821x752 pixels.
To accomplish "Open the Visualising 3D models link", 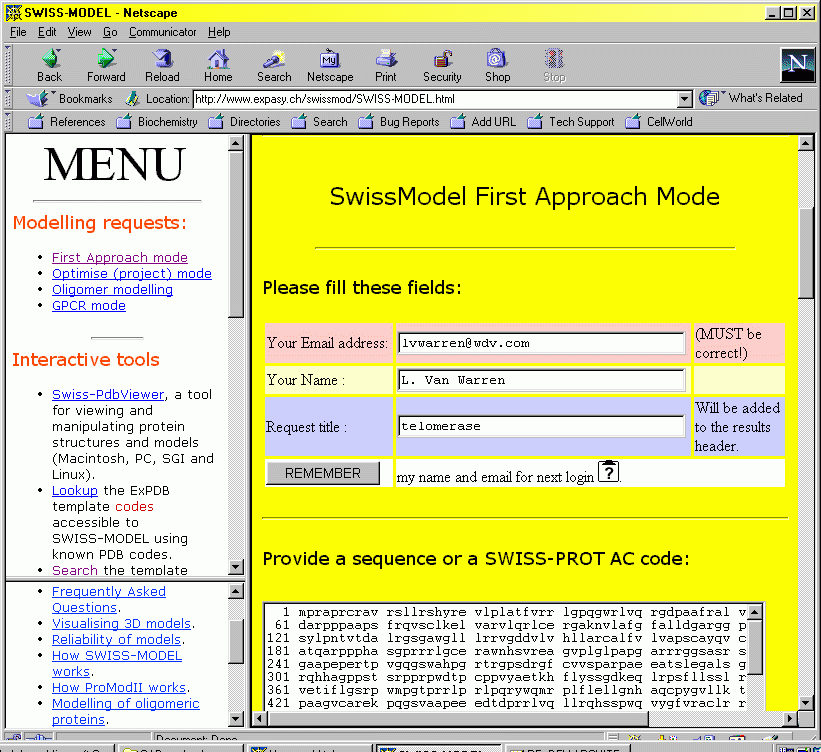I will (121, 624).
